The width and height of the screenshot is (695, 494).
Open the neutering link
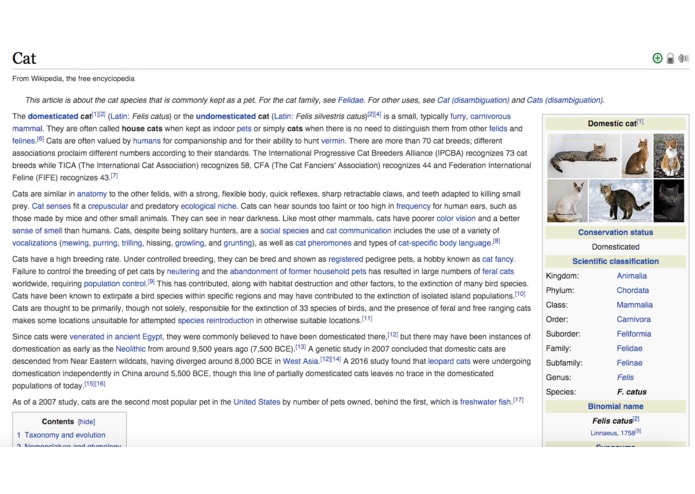(183, 272)
